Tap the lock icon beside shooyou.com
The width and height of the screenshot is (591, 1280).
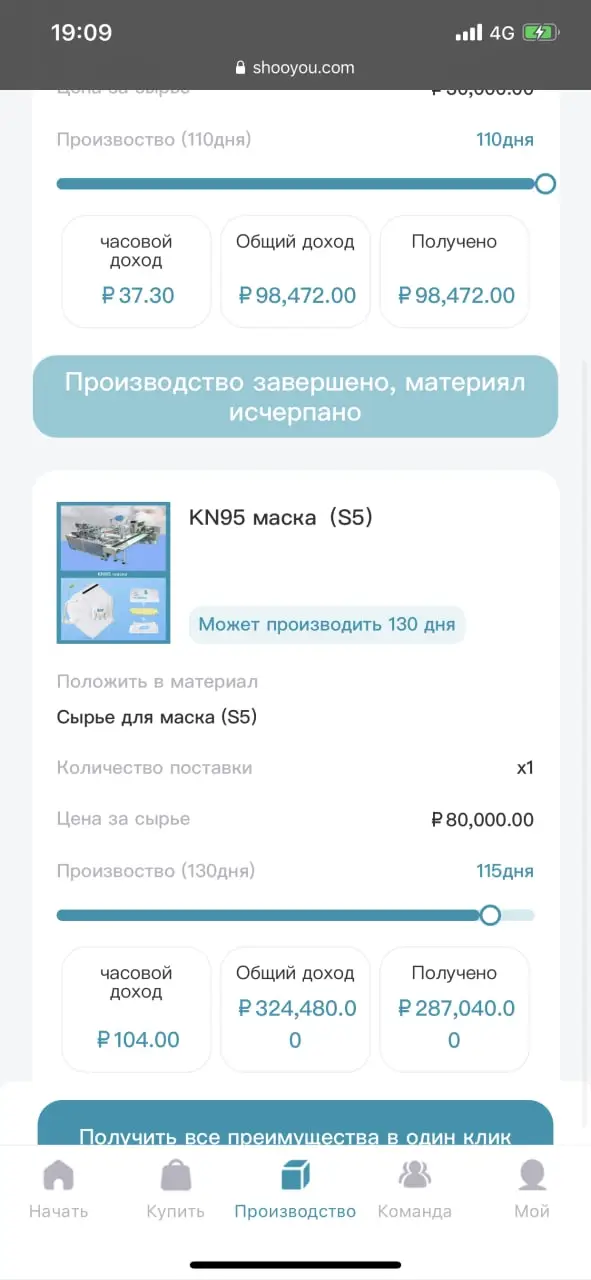[240, 68]
